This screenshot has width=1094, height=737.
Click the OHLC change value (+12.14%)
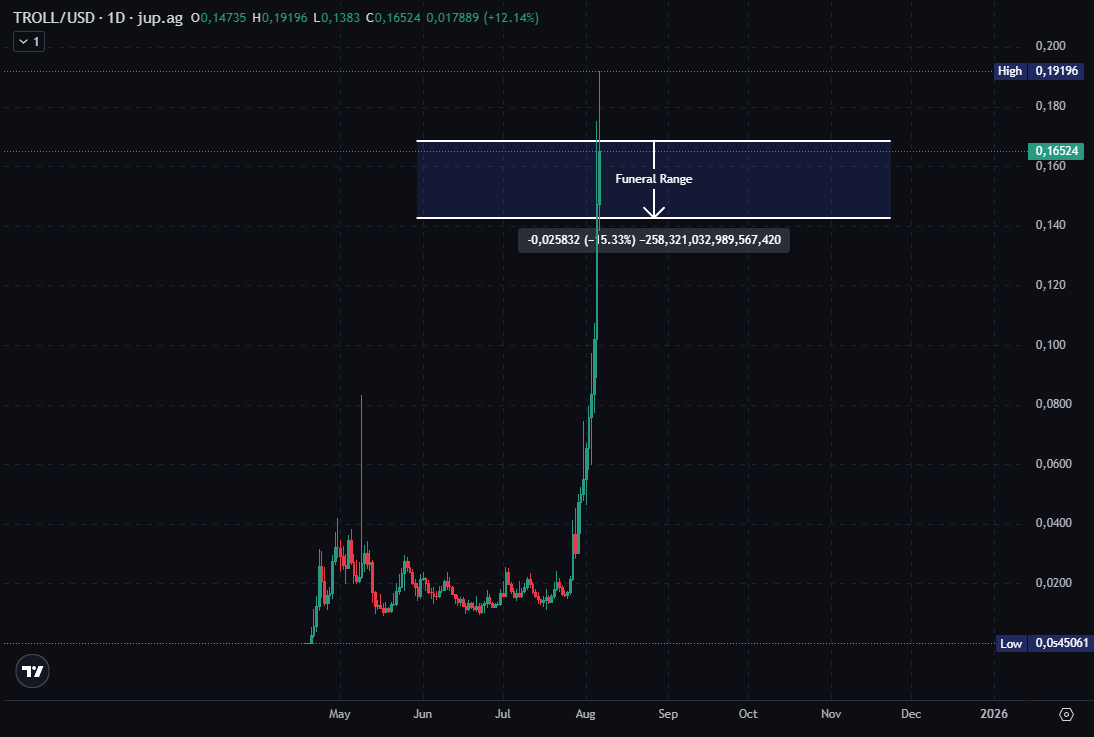(x=511, y=17)
